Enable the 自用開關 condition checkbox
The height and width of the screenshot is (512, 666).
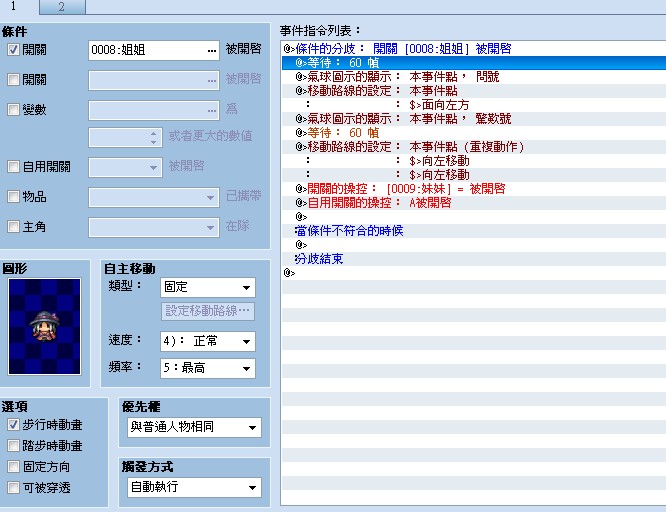[x=13, y=167]
